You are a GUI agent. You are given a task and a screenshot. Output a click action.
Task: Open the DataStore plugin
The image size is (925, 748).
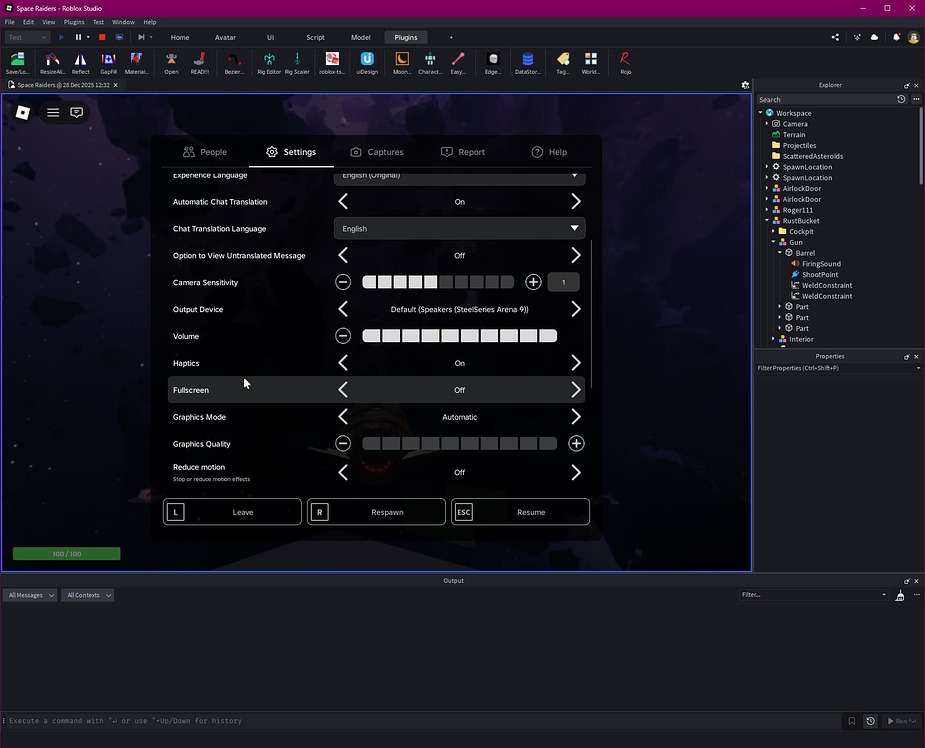528,63
